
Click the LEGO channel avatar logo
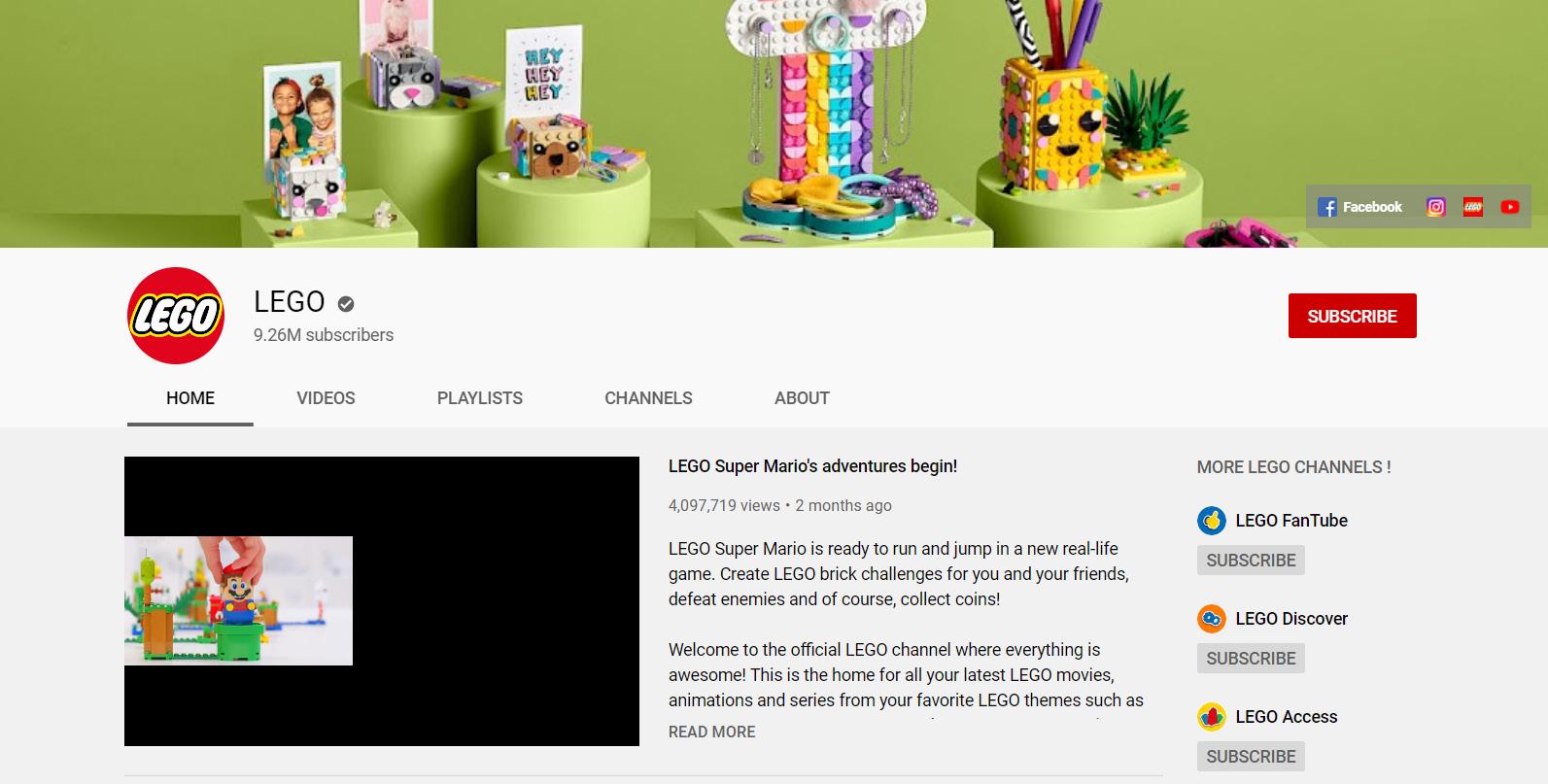click(x=176, y=316)
